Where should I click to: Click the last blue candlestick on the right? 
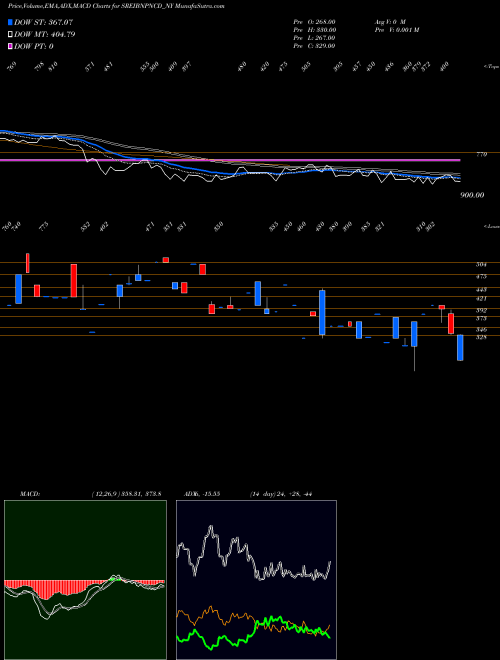(x=460, y=347)
